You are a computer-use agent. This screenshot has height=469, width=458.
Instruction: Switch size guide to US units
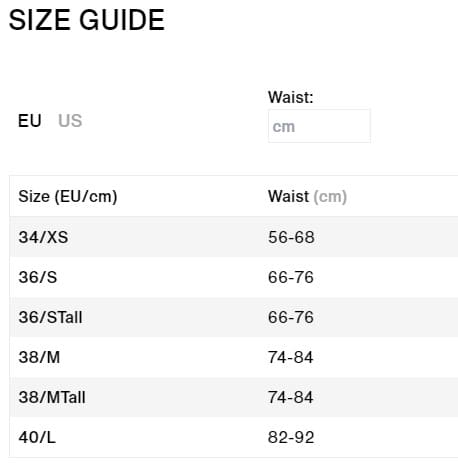(x=70, y=121)
